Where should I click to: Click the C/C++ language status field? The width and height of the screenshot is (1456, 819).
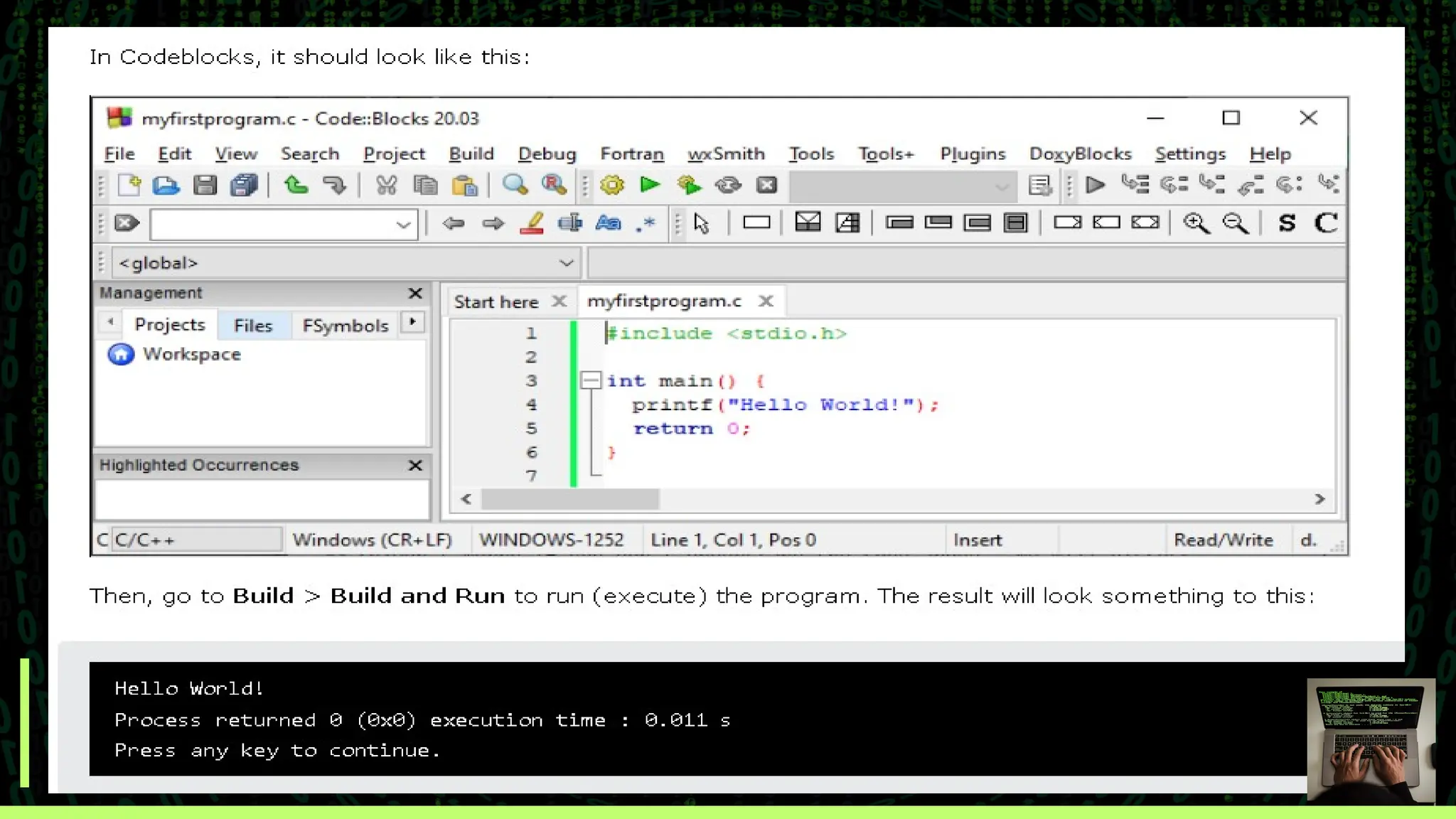click(197, 540)
